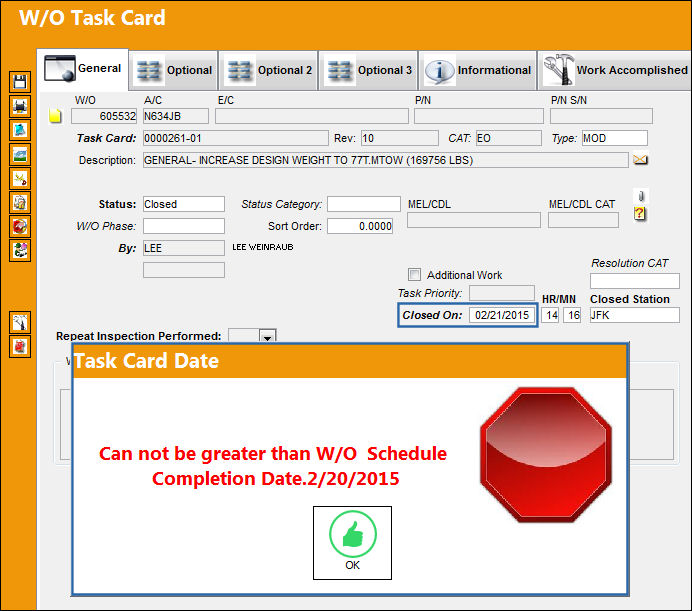The image size is (692, 611).
Task: Click the LEE WEINRAUB name text
Action: [x=263, y=247]
